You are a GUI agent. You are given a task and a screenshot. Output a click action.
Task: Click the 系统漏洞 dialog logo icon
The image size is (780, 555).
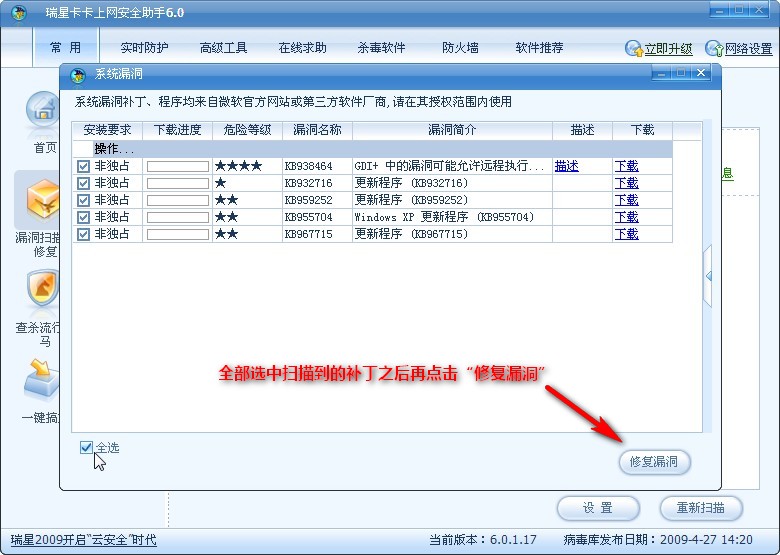(78, 75)
